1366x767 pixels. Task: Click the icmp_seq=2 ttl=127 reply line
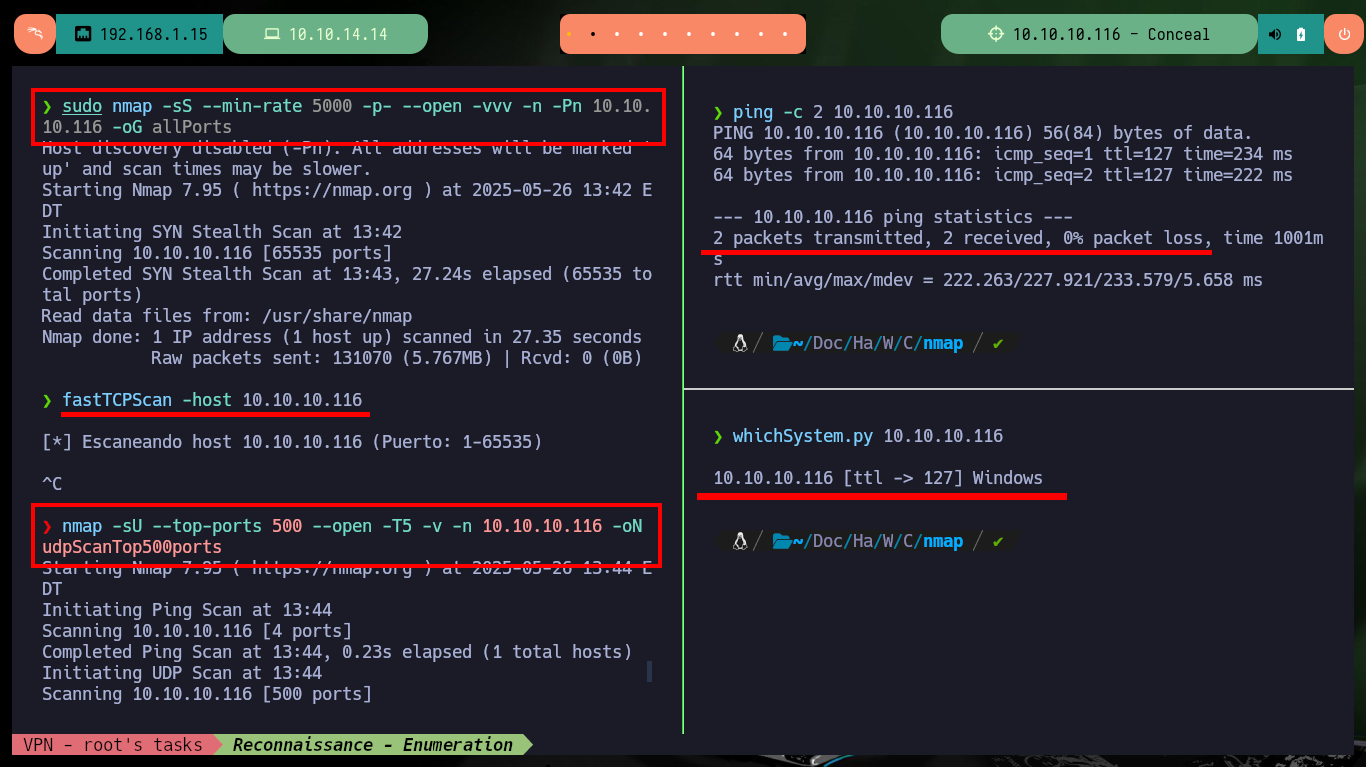point(1003,175)
